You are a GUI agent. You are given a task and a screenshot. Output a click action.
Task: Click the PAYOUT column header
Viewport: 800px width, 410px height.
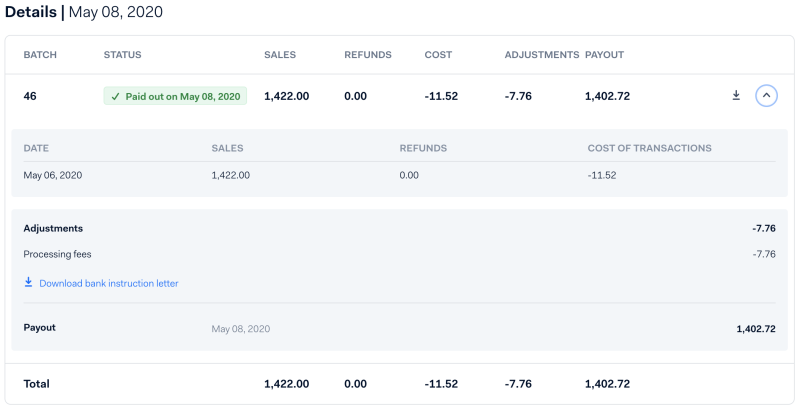604,55
